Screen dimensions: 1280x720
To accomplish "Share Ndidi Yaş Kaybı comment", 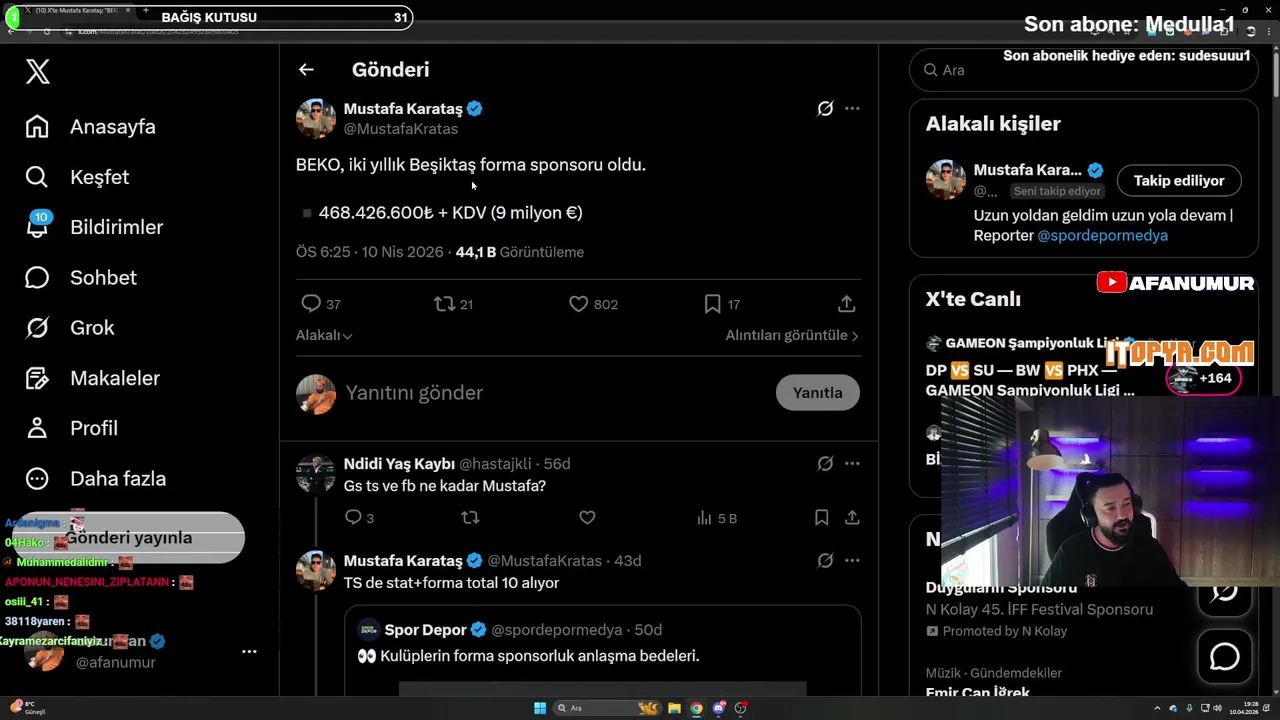I will [852, 517].
